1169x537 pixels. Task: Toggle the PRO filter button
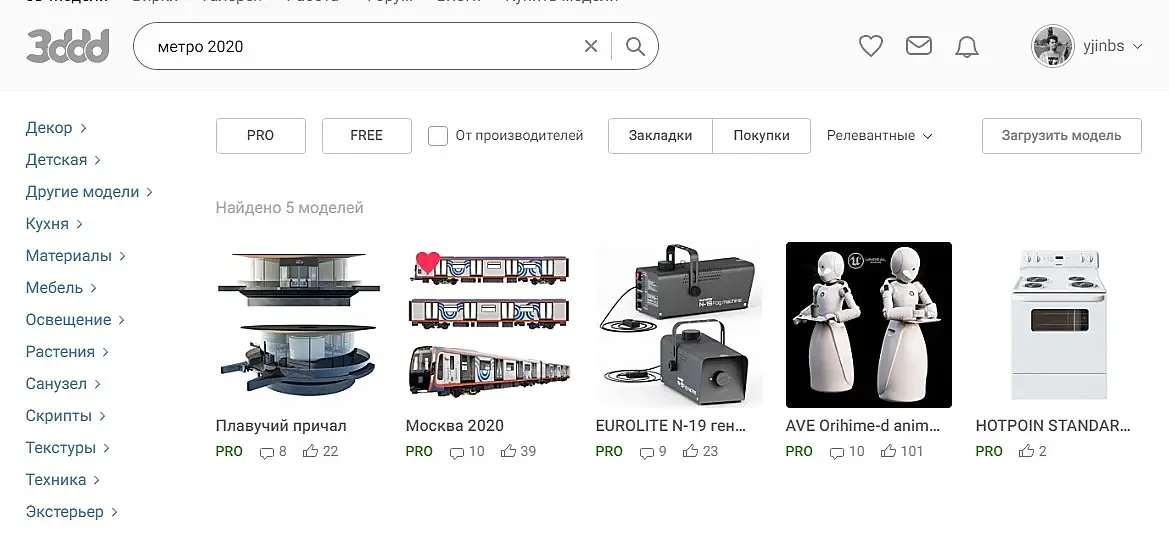pyautogui.click(x=261, y=136)
